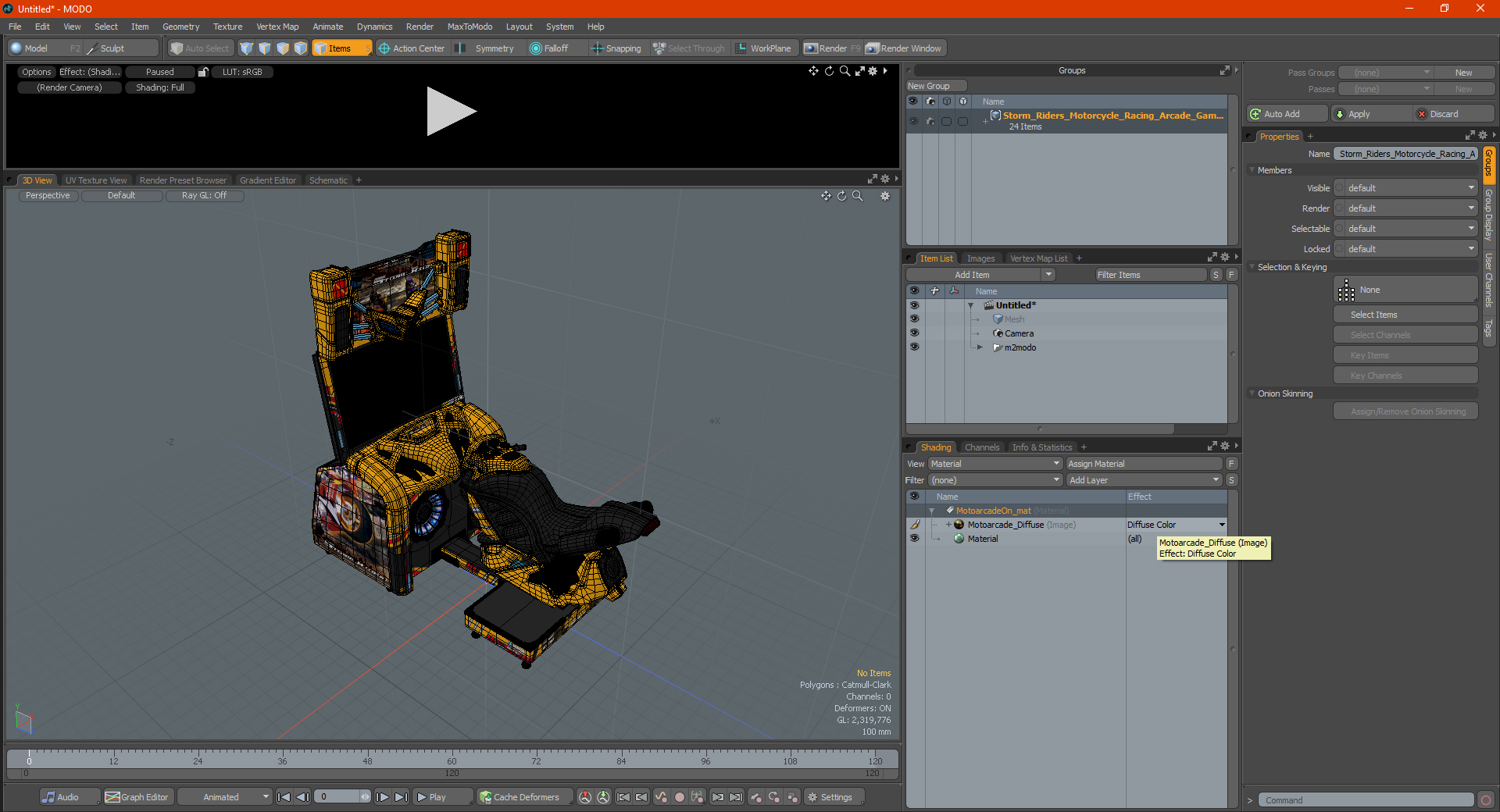This screenshot has width=1500, height=812.
Task: Select Vertices selection mode icon
Action: click(x=247, y=48)
